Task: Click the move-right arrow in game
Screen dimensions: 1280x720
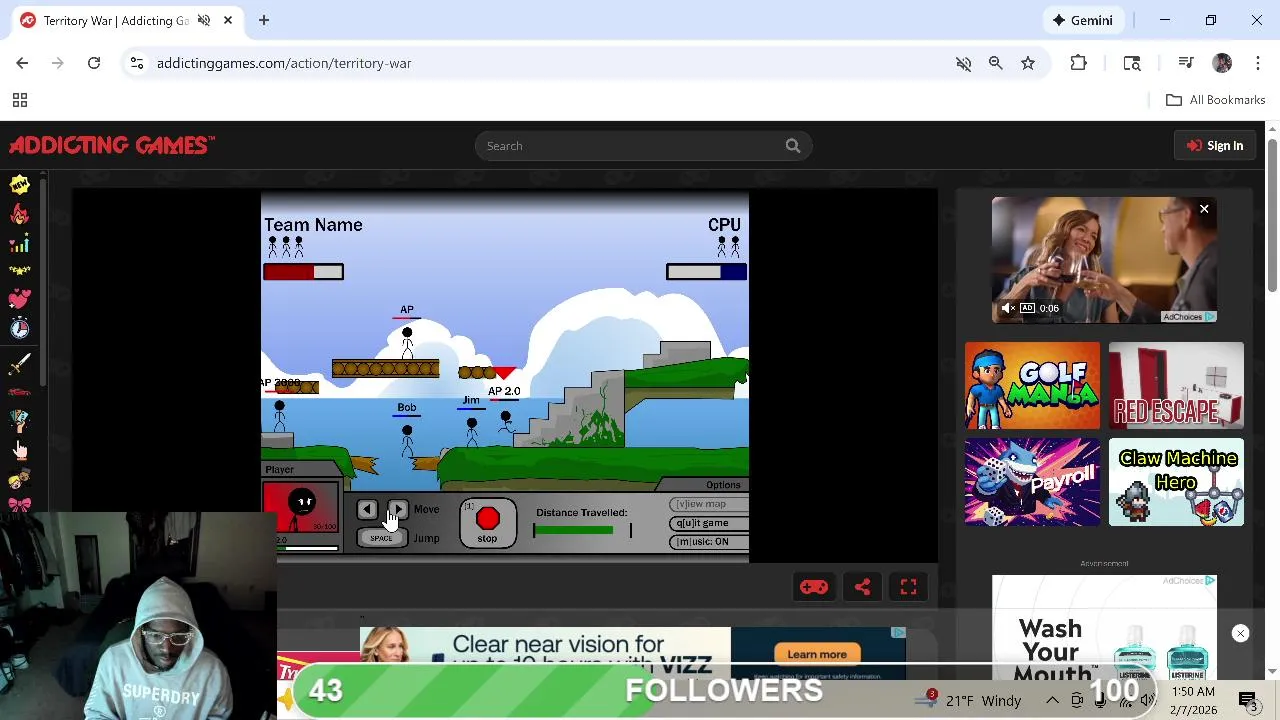Action: (x=397, y=510)
